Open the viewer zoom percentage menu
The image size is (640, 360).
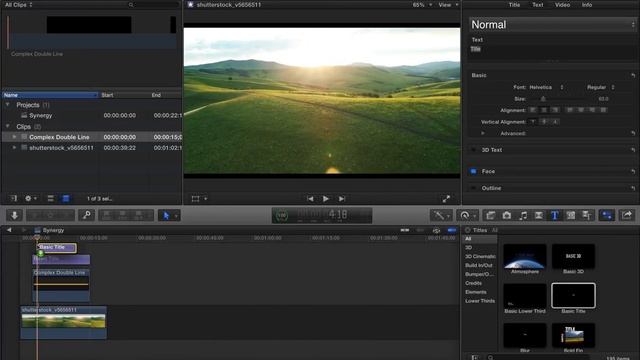422,5
